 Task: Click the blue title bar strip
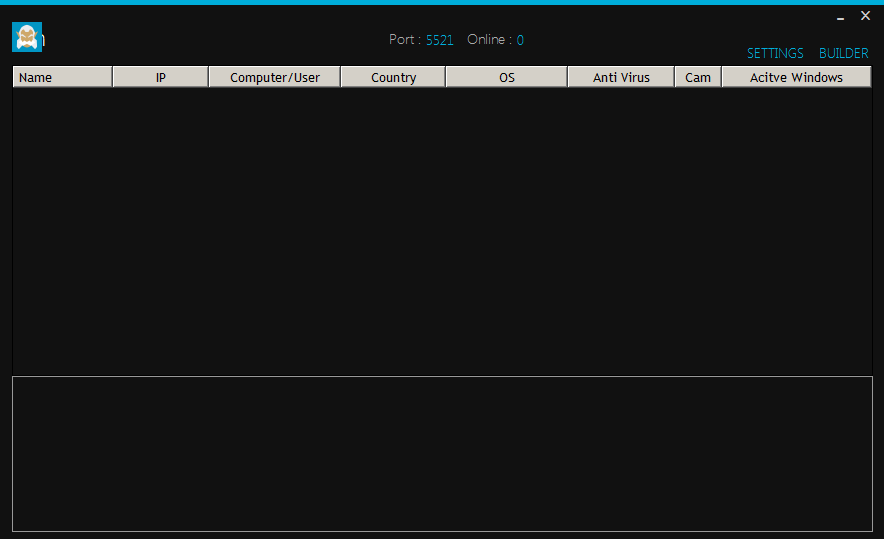[442, 2]
